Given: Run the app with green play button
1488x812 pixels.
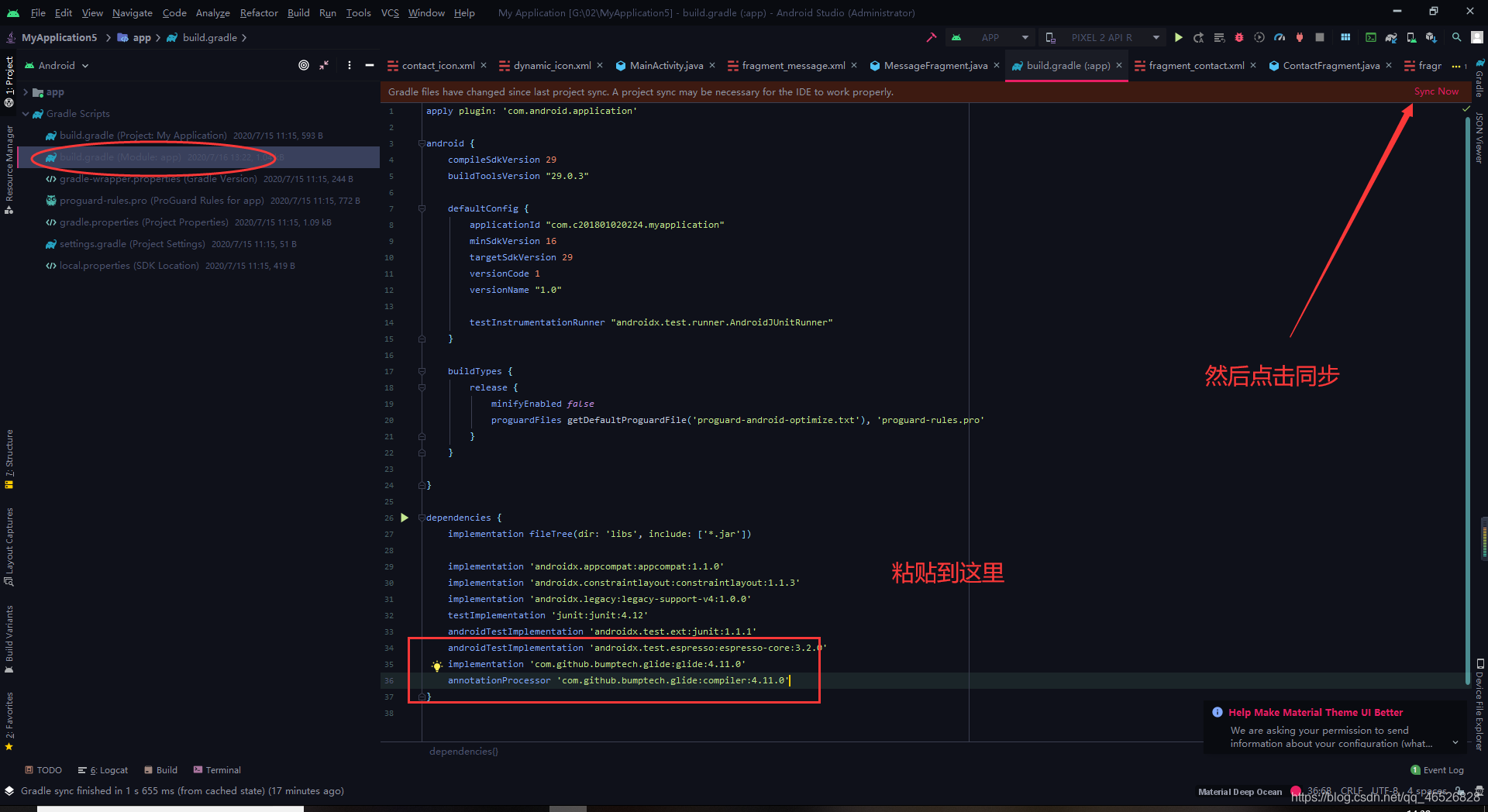Looking at the screenshot, I should click(1178, 37).
